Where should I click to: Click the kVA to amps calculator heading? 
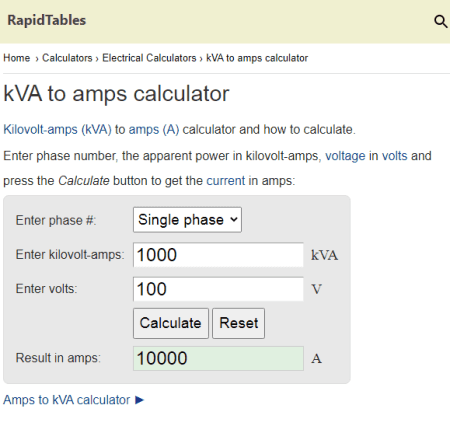pos(116,94)
